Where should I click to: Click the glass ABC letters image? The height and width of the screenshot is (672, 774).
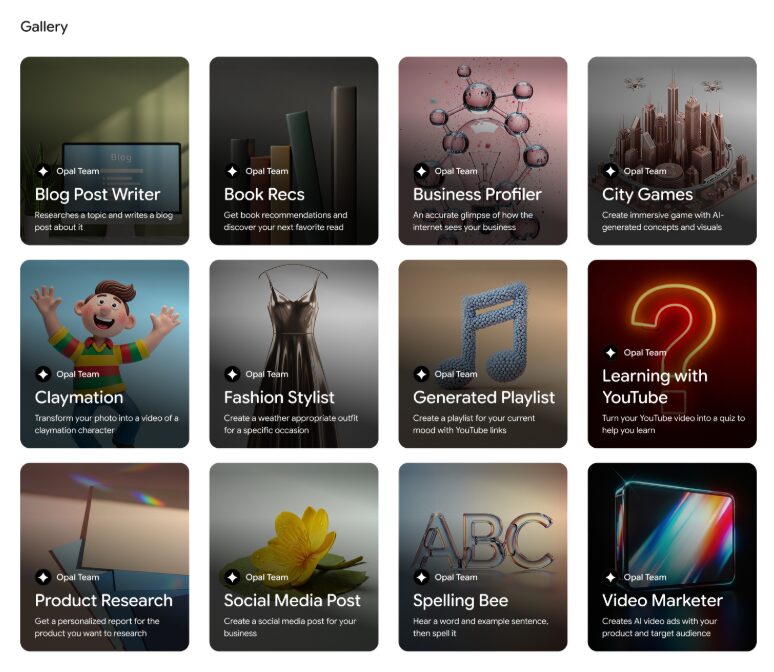click(484, 541)
